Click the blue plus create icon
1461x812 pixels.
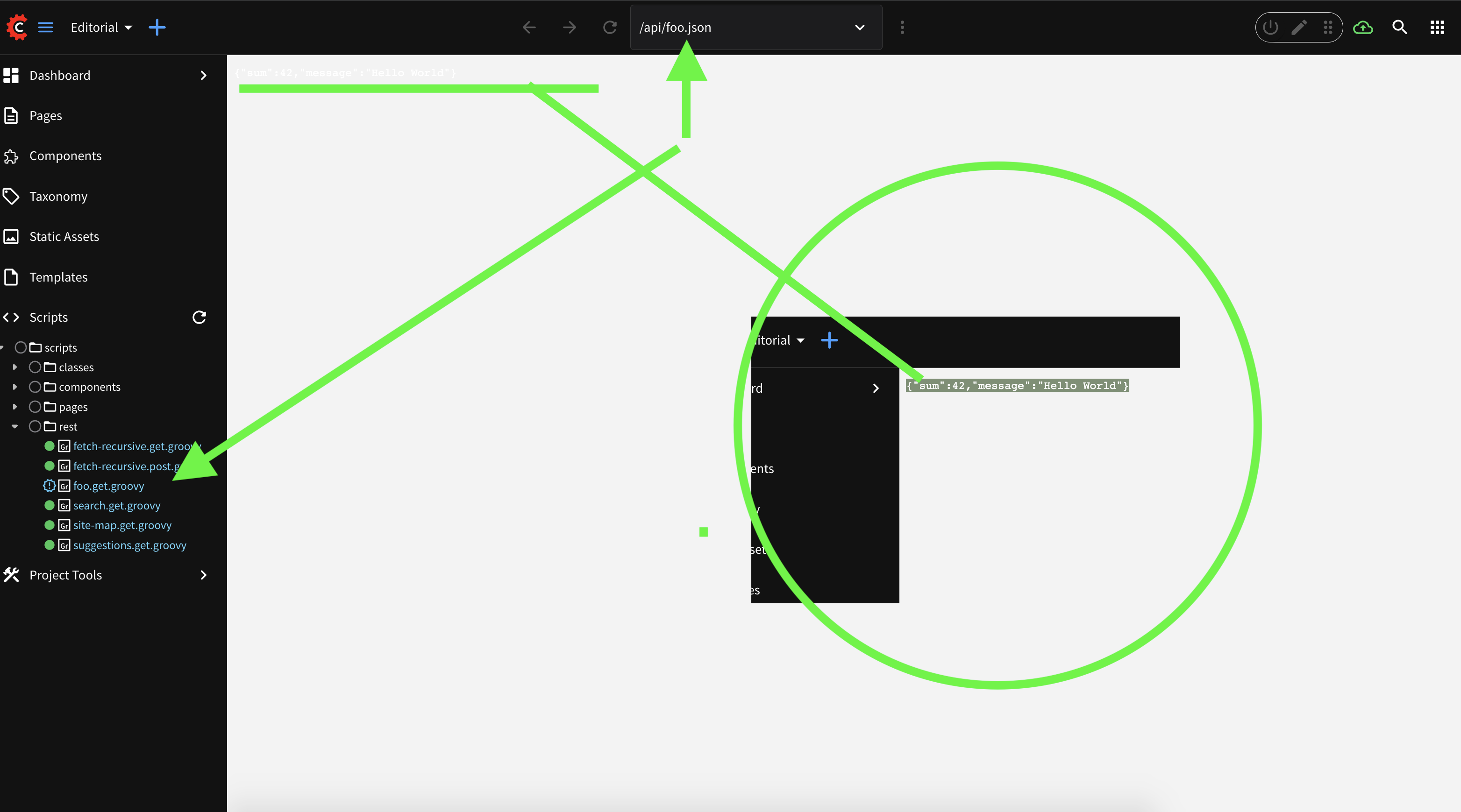click(x=157, y=27)
